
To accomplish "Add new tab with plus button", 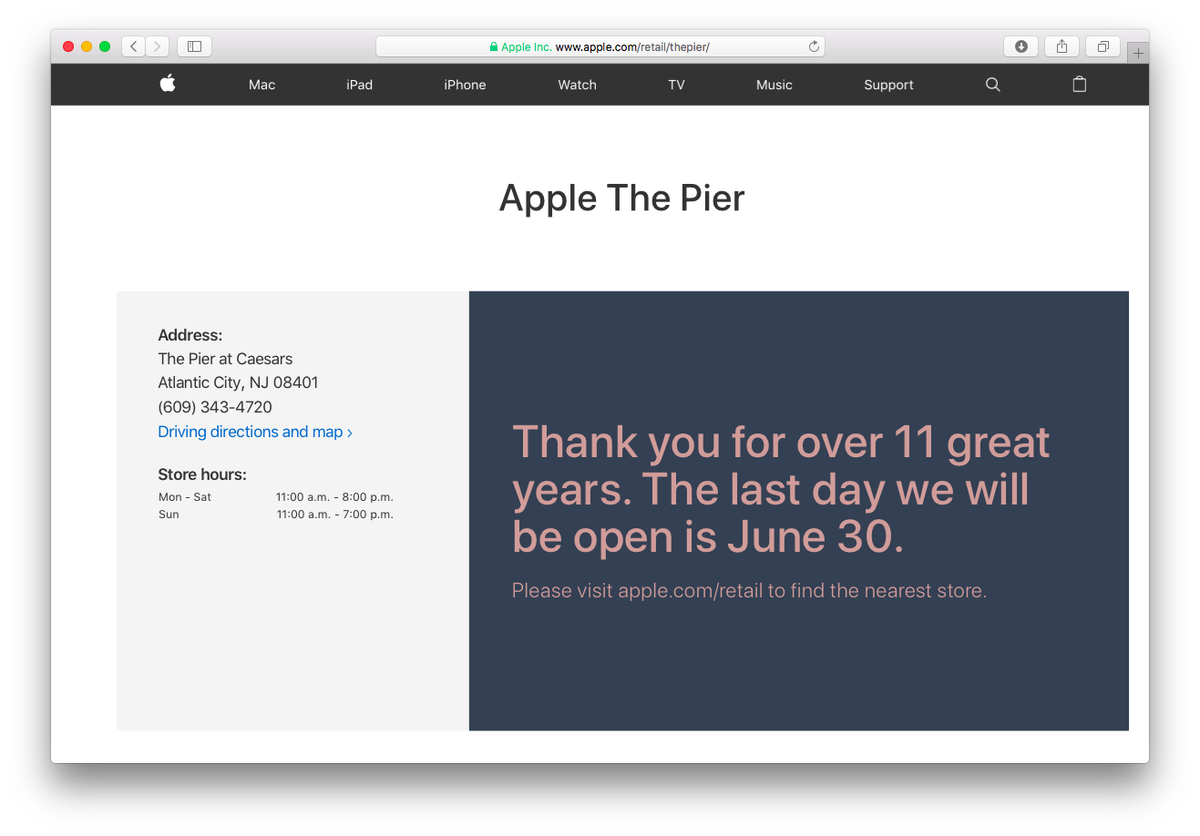I will coord(1138,53).
